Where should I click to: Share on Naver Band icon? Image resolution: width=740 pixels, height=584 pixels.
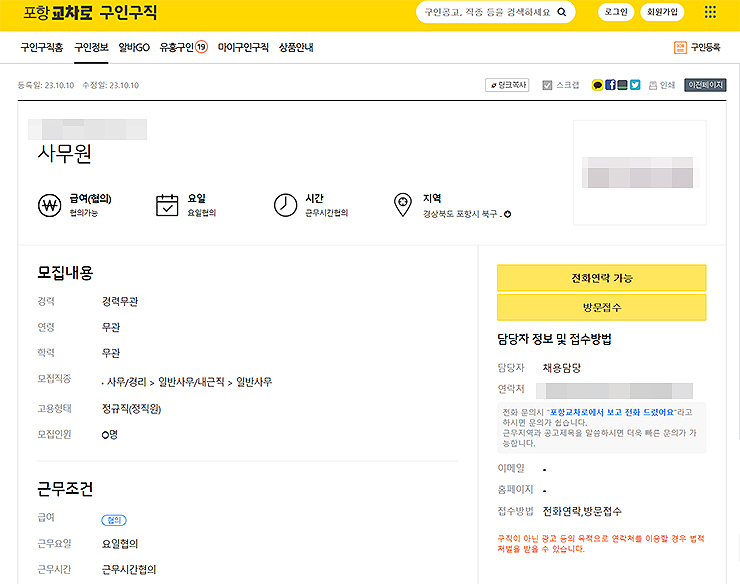[x=622, y=85]
